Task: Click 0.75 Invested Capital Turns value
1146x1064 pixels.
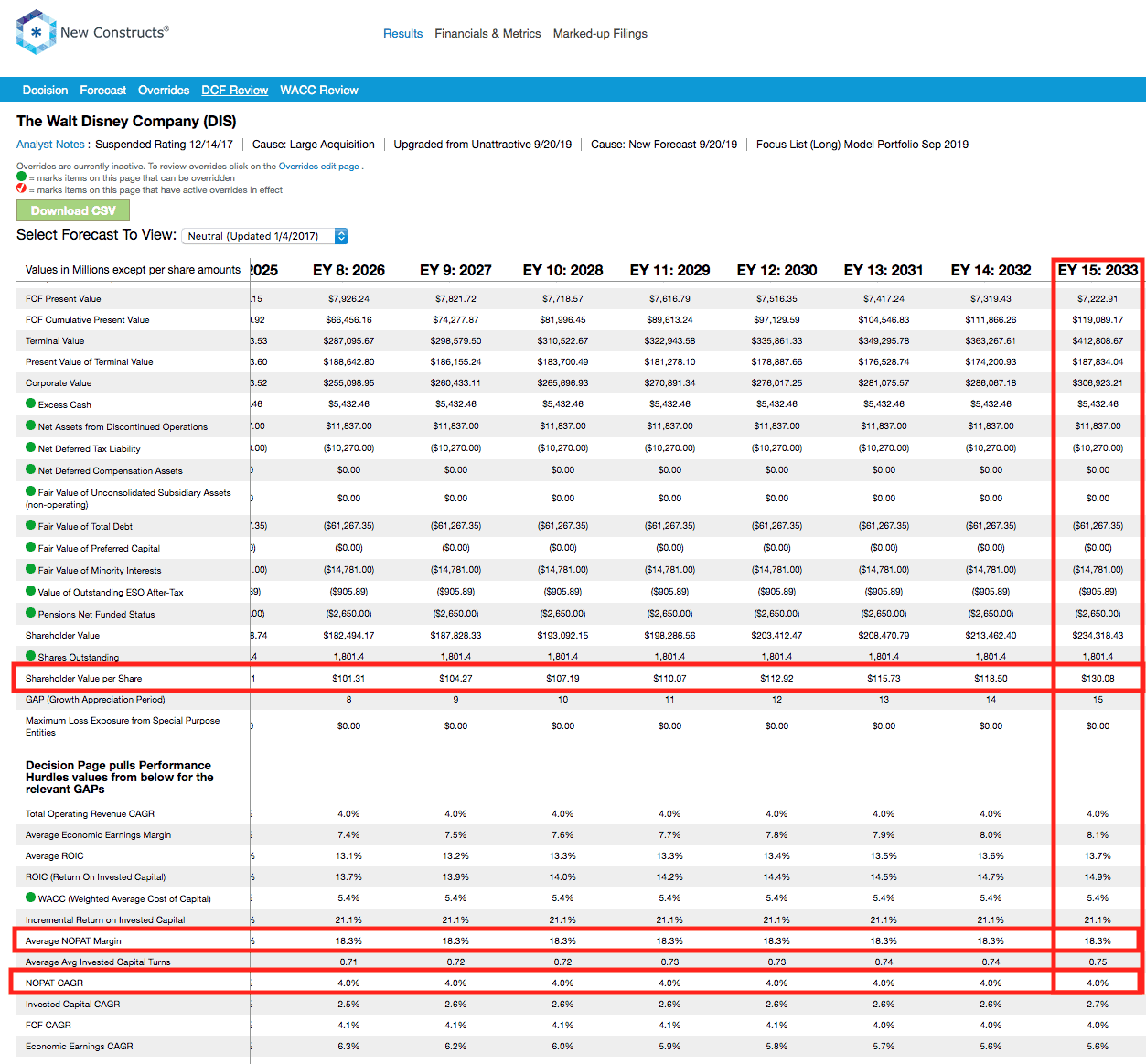Action: 1098,962
